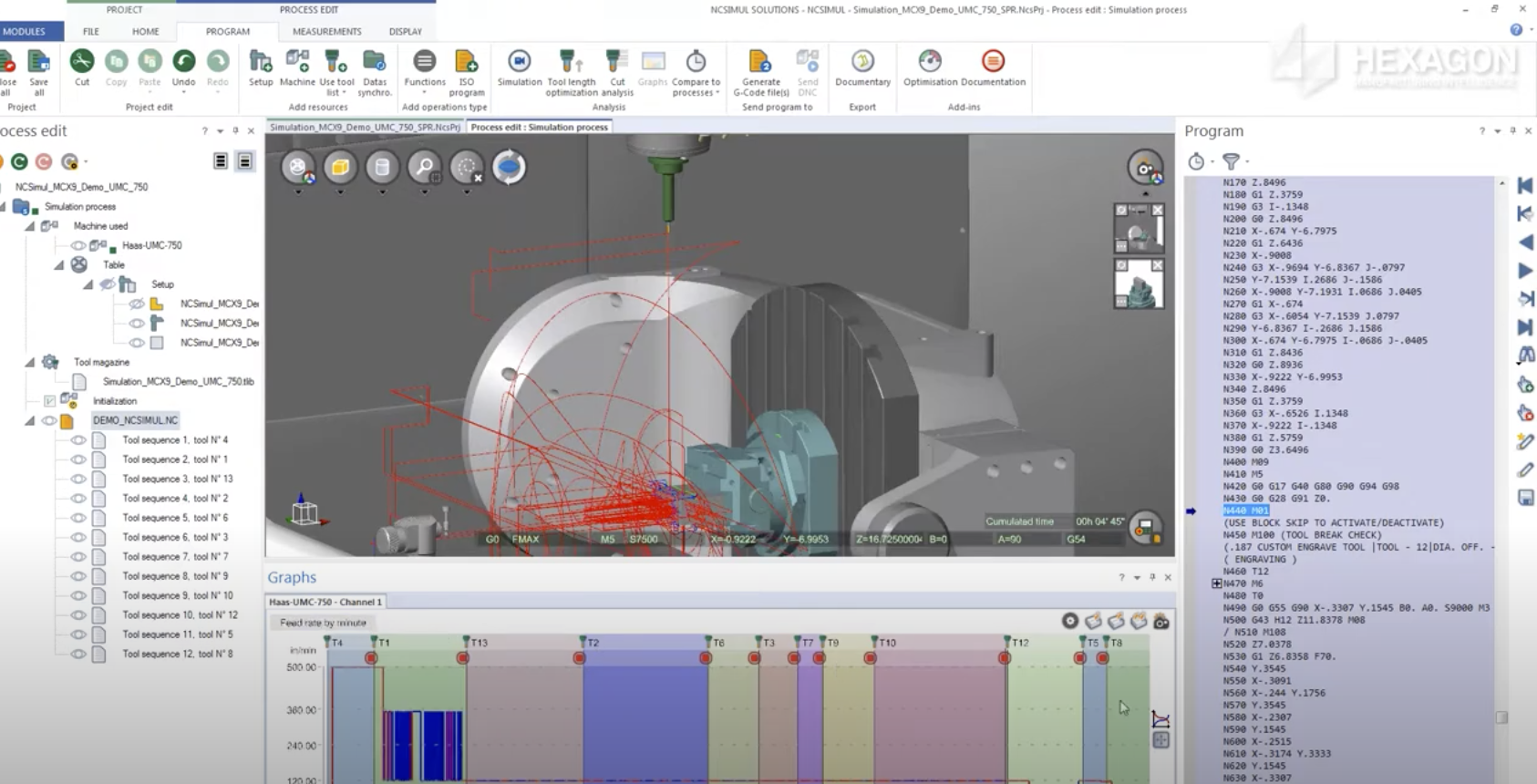Click the ISO program icon
1537x784 pixels.
click(x=466, y=62)
